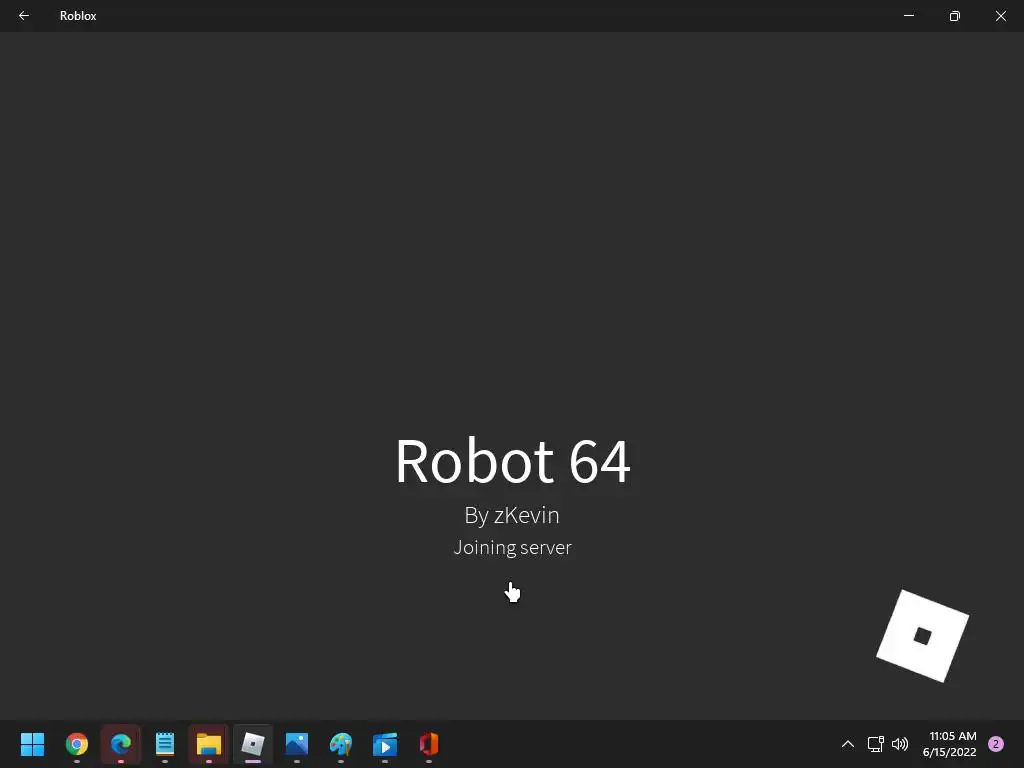Click the Robot 64 game title

(513, 461)
